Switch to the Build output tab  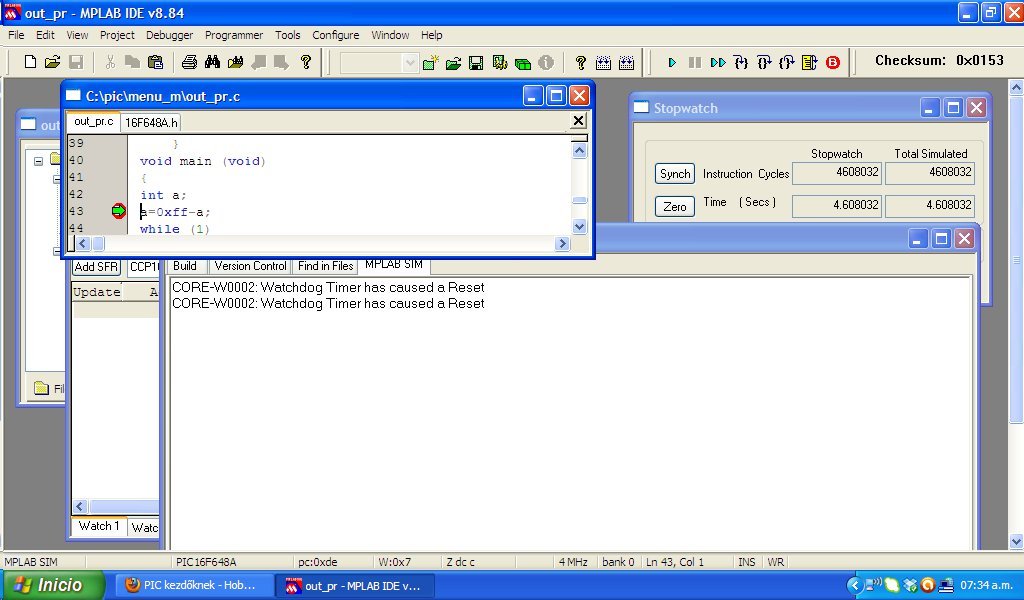185,266
